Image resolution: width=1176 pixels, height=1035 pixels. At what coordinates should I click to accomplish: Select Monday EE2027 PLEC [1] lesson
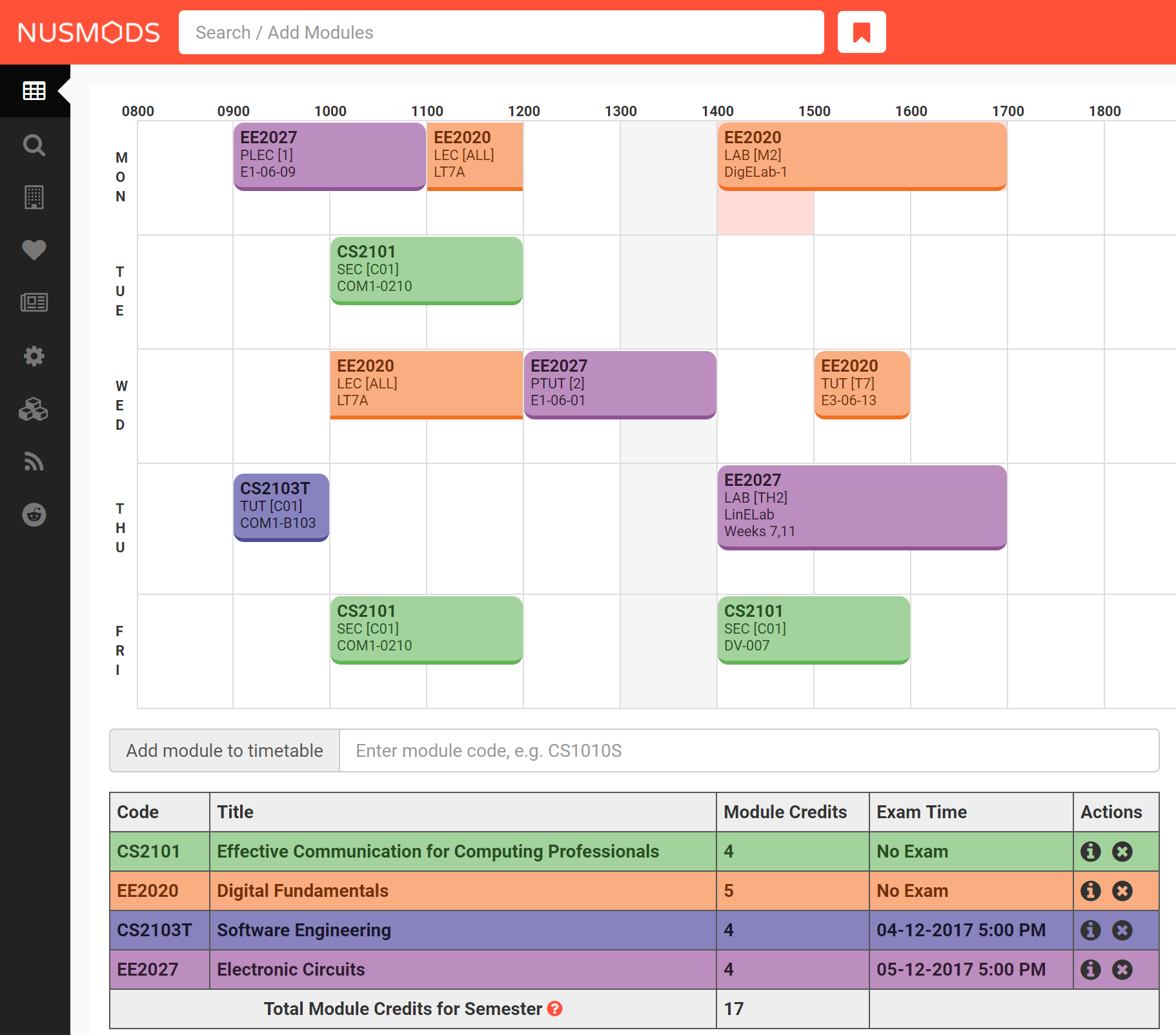(x=329, y=156)
